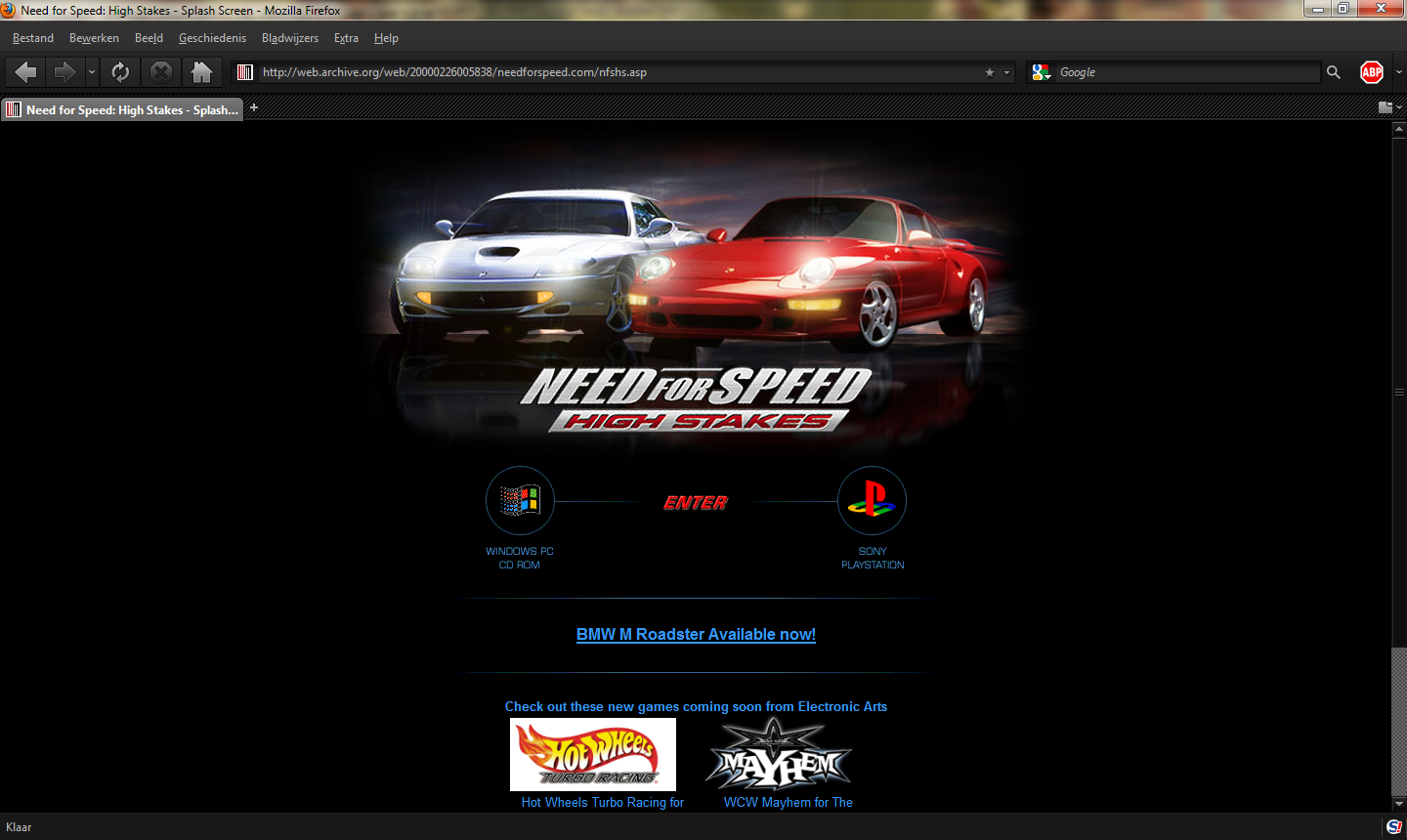Open BMW M Roadster Available now! link
Screen dimensions: 1407x840
(696, 634)
